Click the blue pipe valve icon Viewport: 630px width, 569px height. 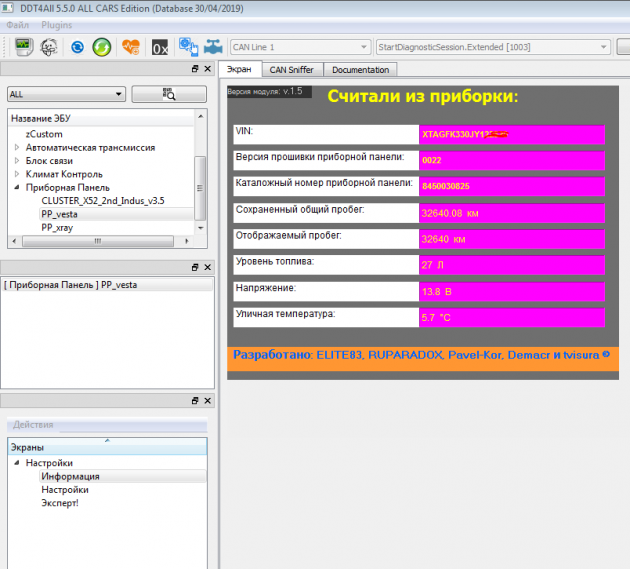(x=213, y=47)
